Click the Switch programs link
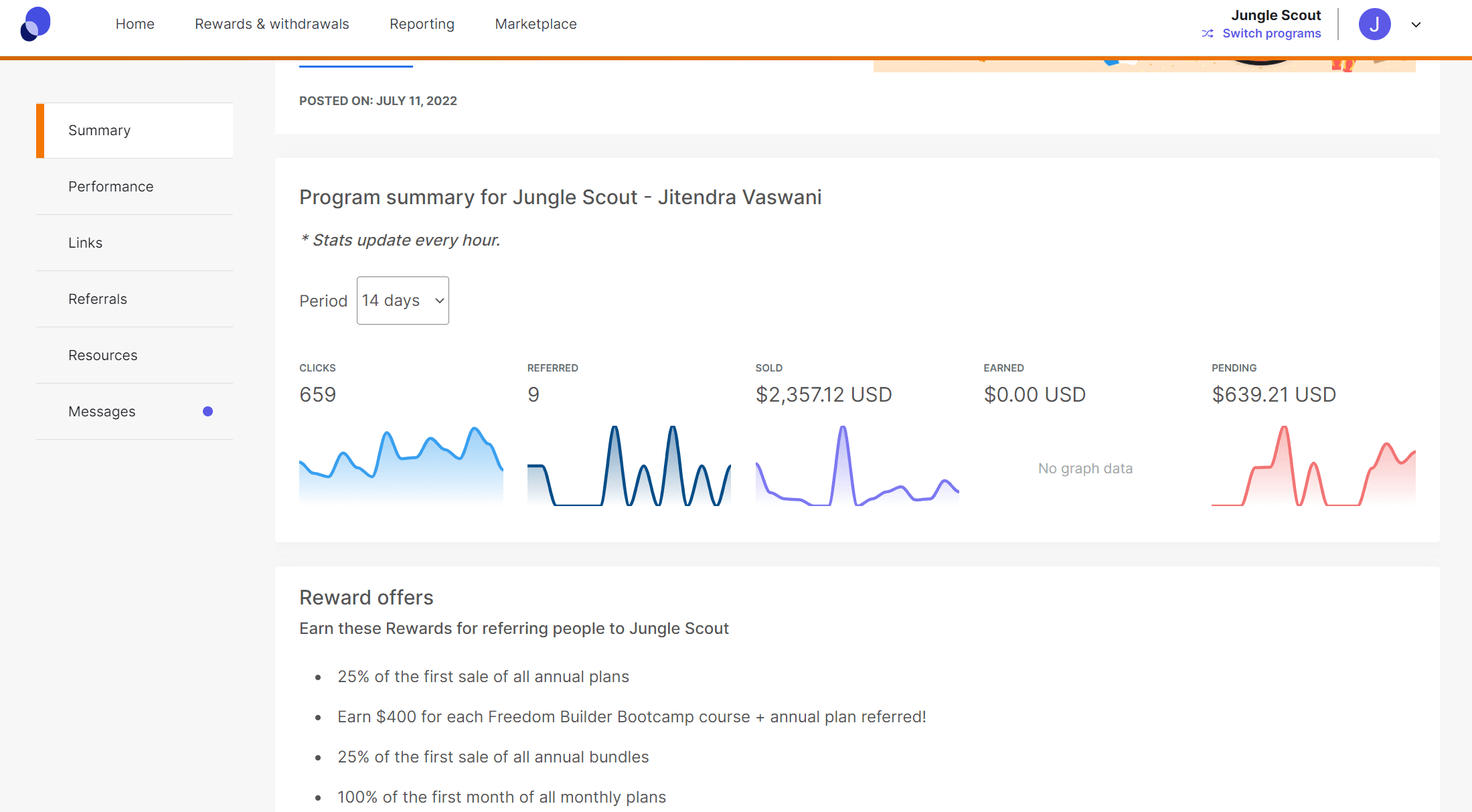 pos(1271,33)
